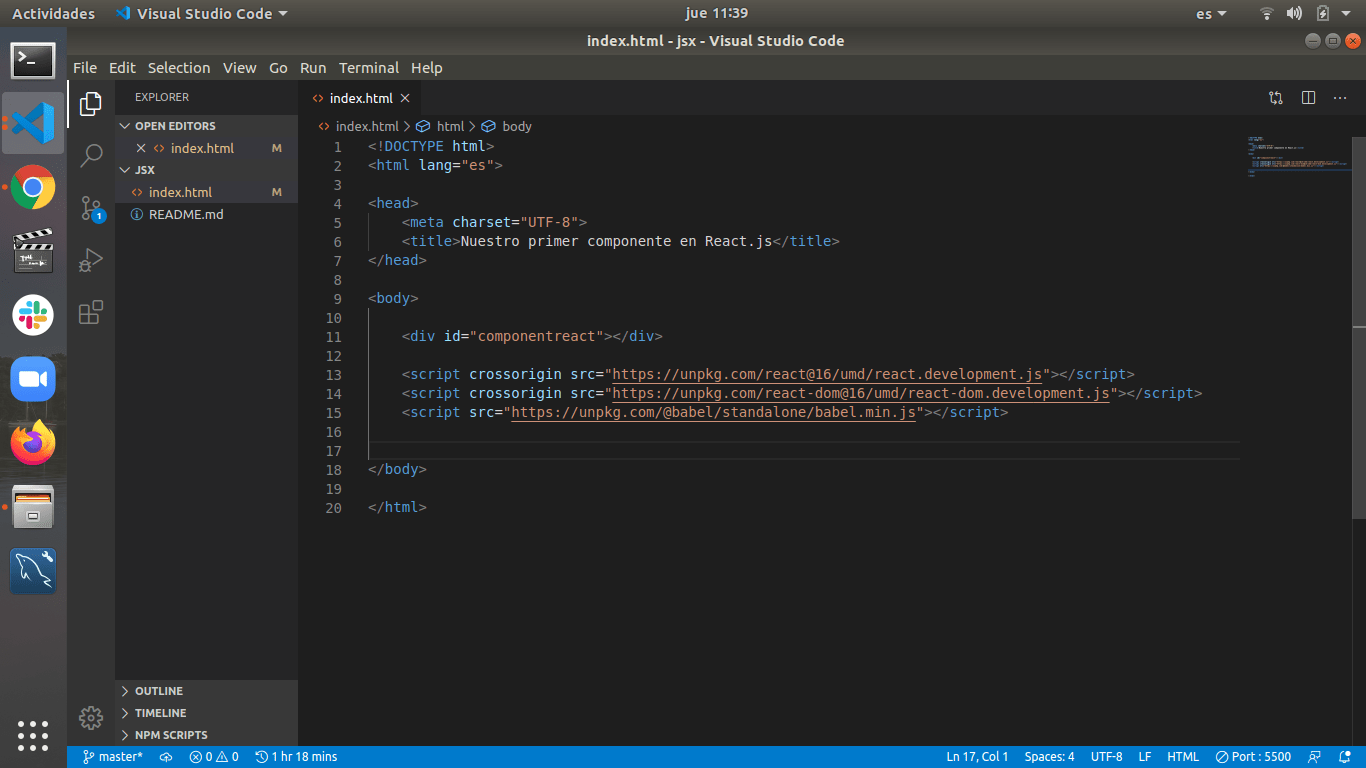Select index.html in the JSX folder

point(206,192)
